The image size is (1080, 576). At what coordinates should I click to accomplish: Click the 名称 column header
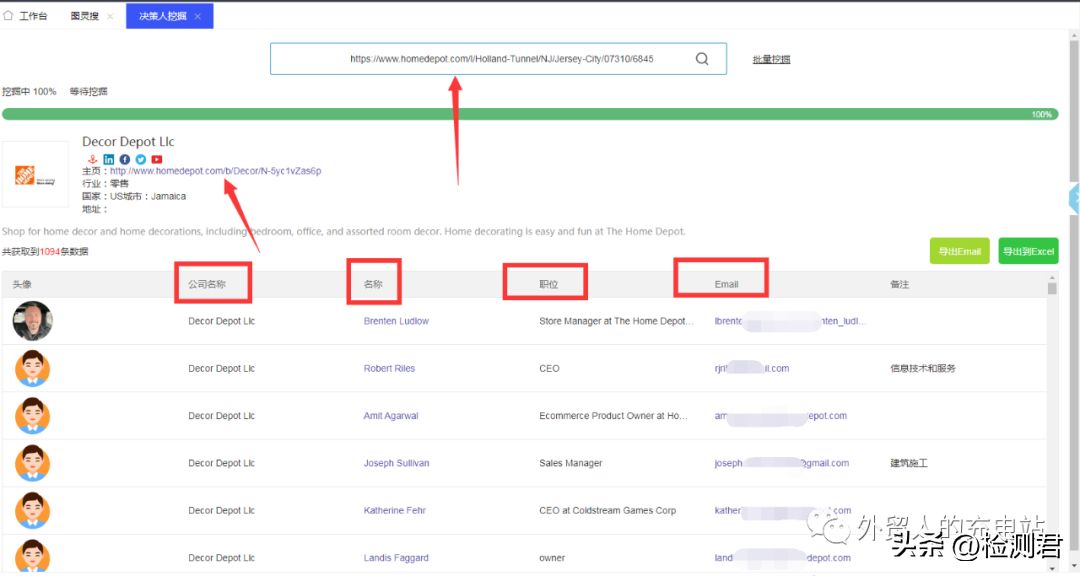[x=373, y=285]
